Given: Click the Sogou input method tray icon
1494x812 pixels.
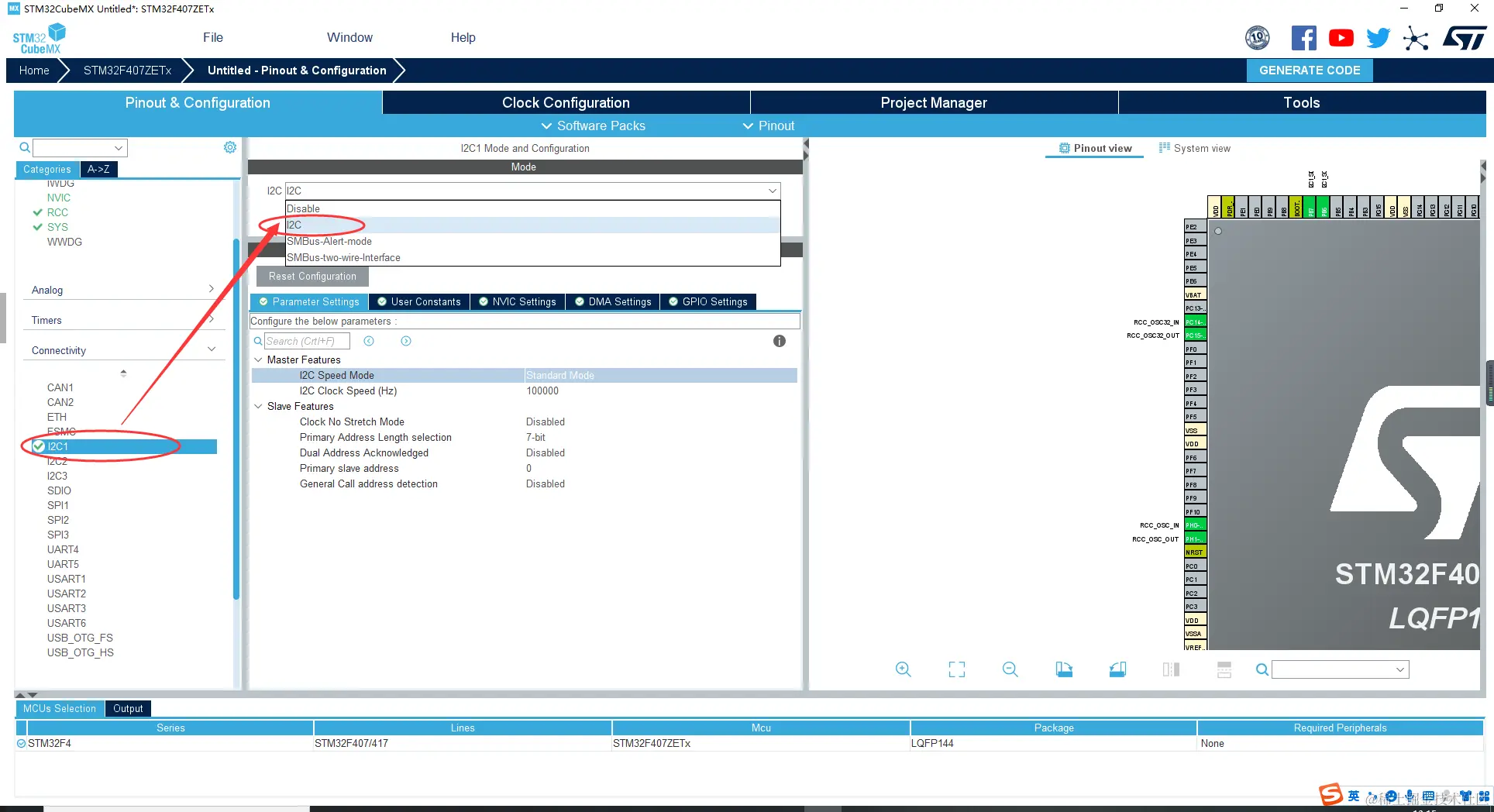Looking at the screenshot, I should 1330,794.
